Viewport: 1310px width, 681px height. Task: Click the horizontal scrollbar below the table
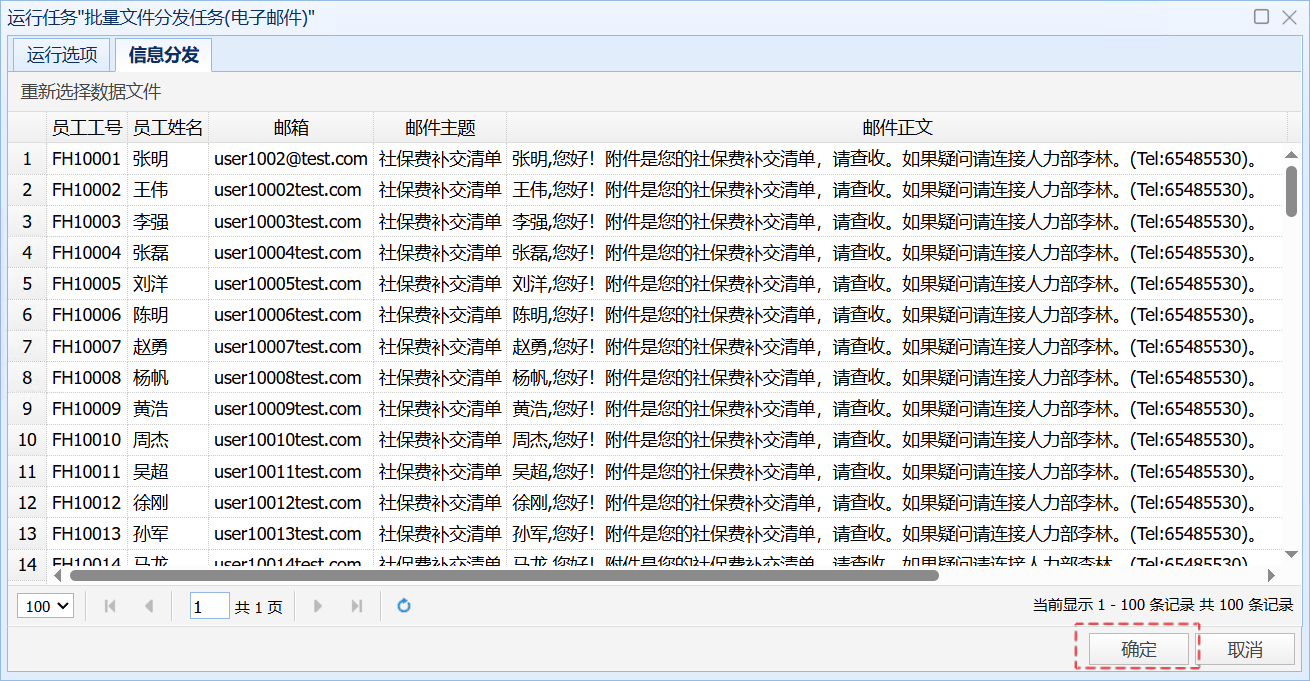(x=500, y=574)
